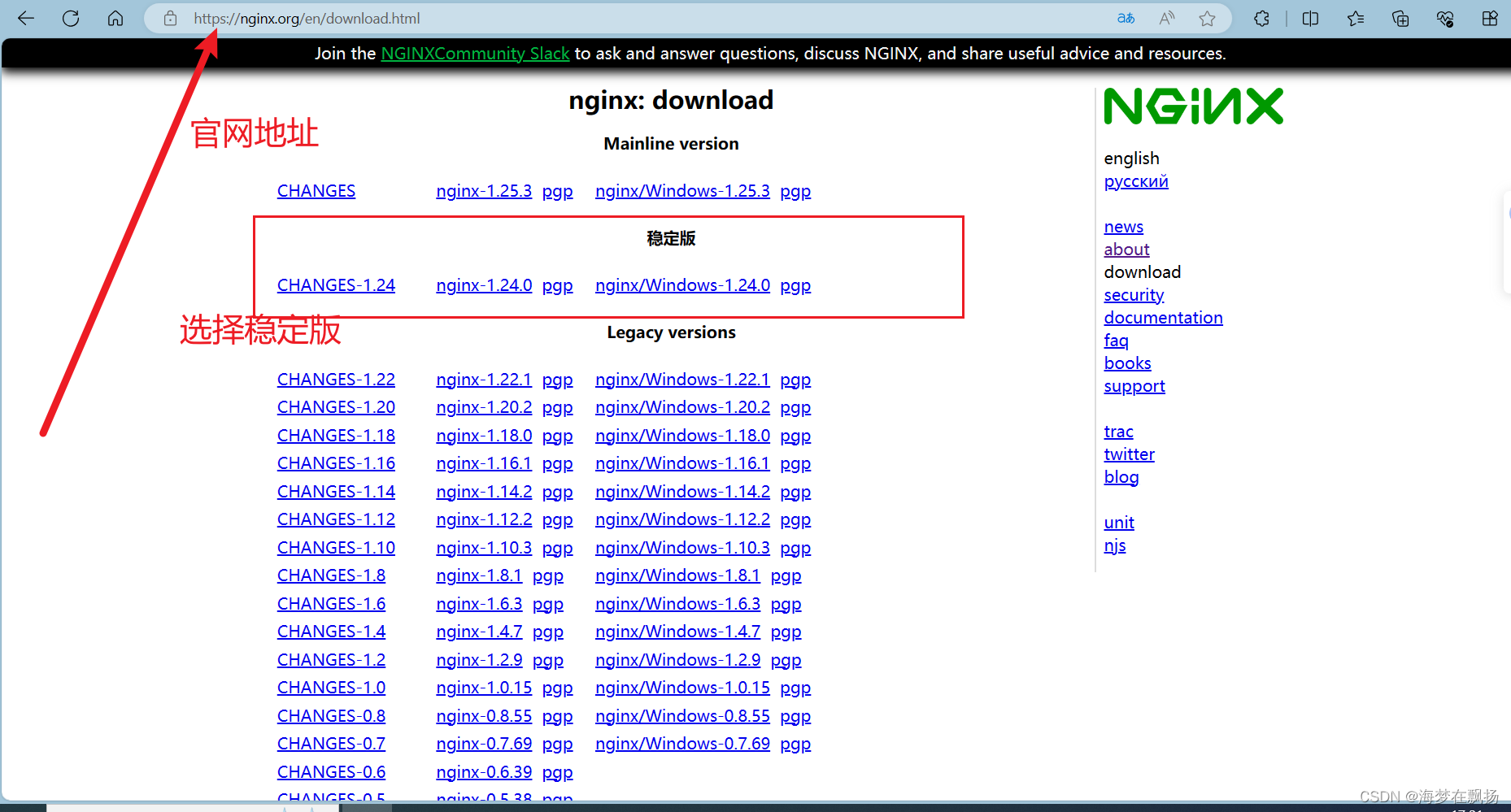Open the trac sidebar link

[1118, 432]
